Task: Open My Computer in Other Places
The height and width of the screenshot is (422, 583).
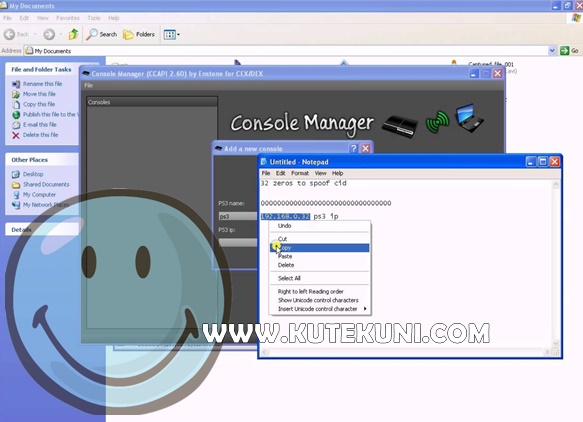Action: [x=39, y=195]
